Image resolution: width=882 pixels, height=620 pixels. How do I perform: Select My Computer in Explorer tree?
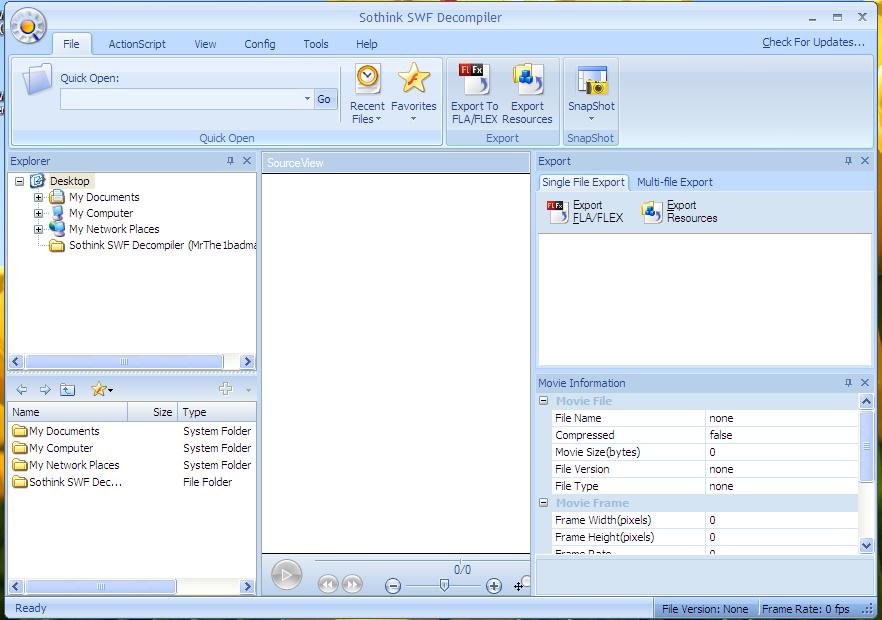coord(101,213)
